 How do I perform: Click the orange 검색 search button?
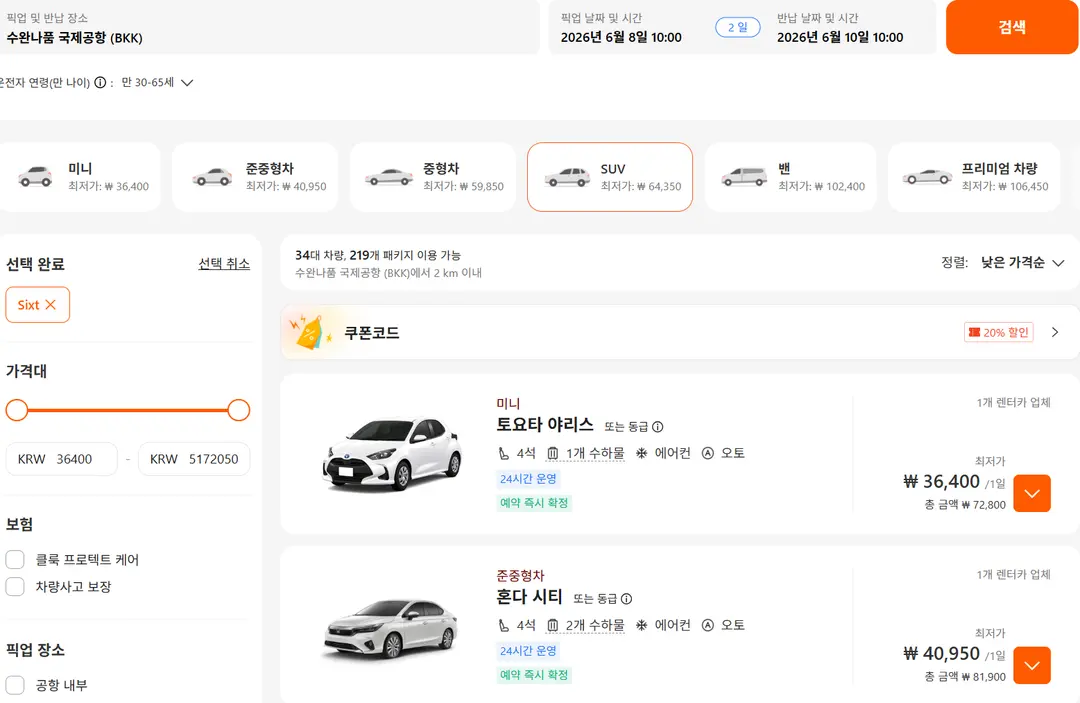pyautogui.click(x=1011, y=27)
